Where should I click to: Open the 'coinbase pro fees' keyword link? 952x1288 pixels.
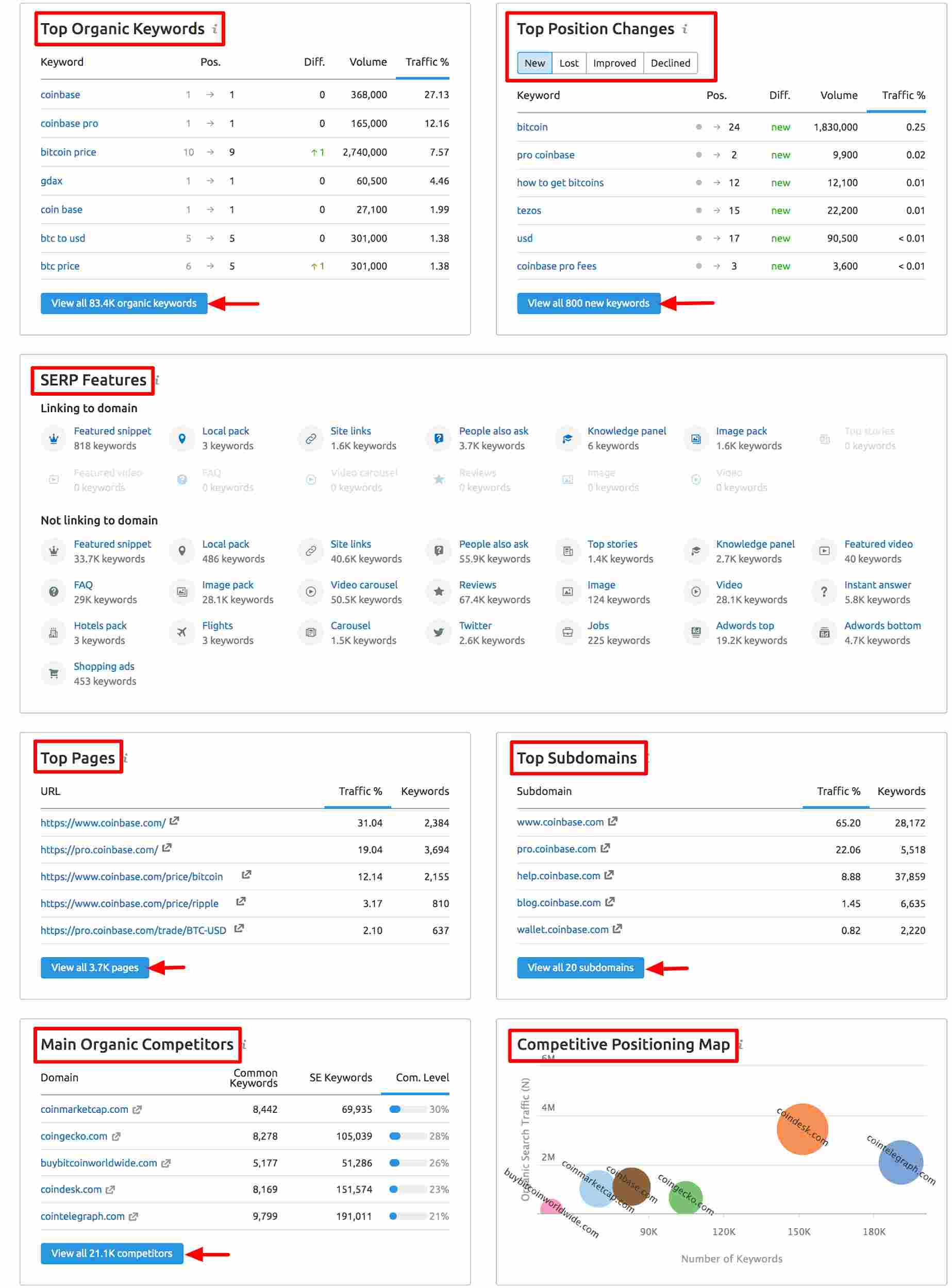[x=557, y=266]
